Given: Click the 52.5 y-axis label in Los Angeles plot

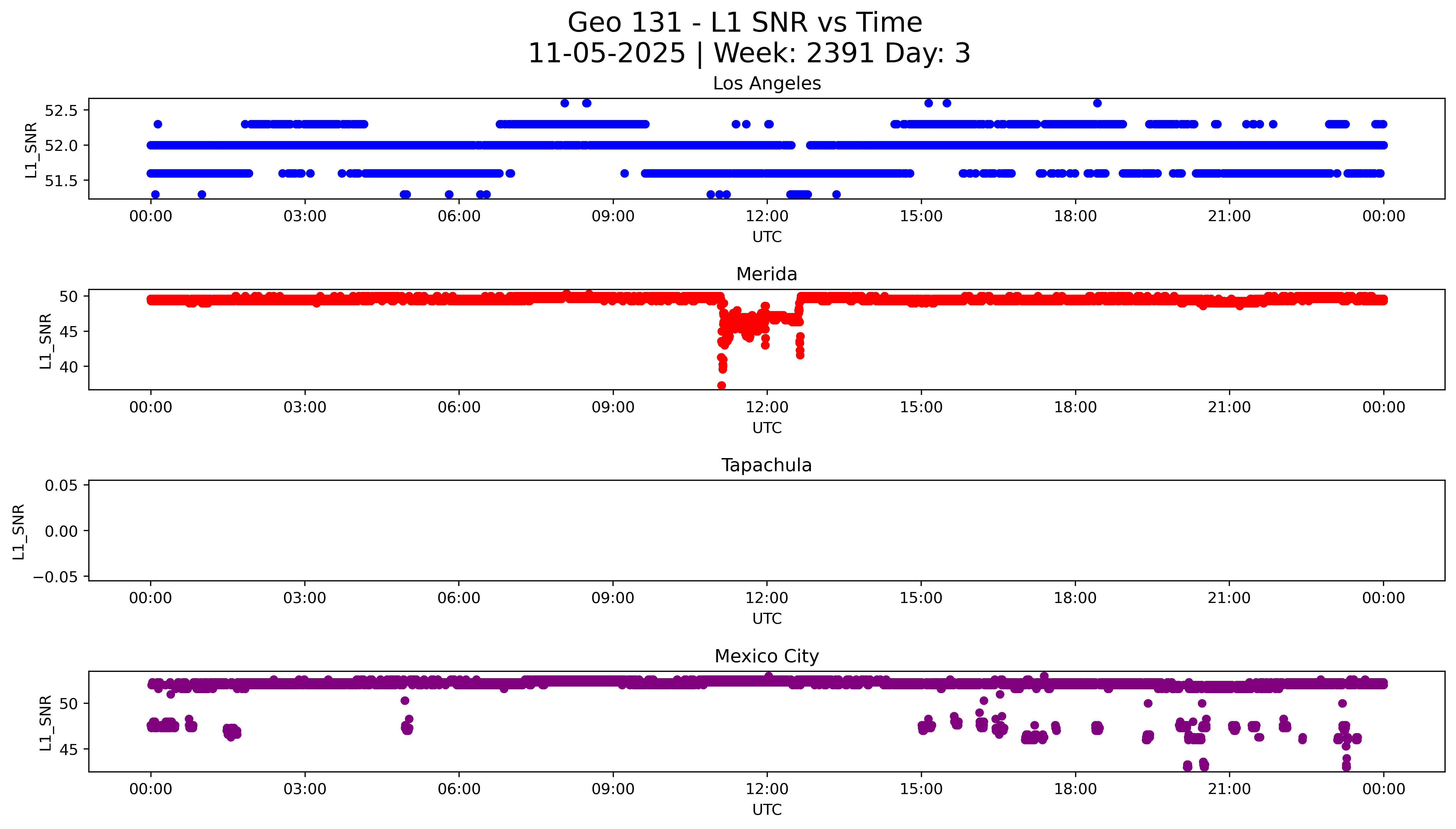Looking at the screenshot, I should 61,110.
